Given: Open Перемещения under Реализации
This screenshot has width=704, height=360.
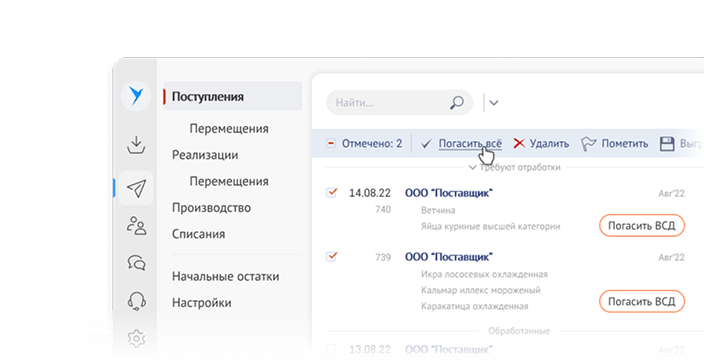Looking at the screenshot, I should [x=229, y=181].
